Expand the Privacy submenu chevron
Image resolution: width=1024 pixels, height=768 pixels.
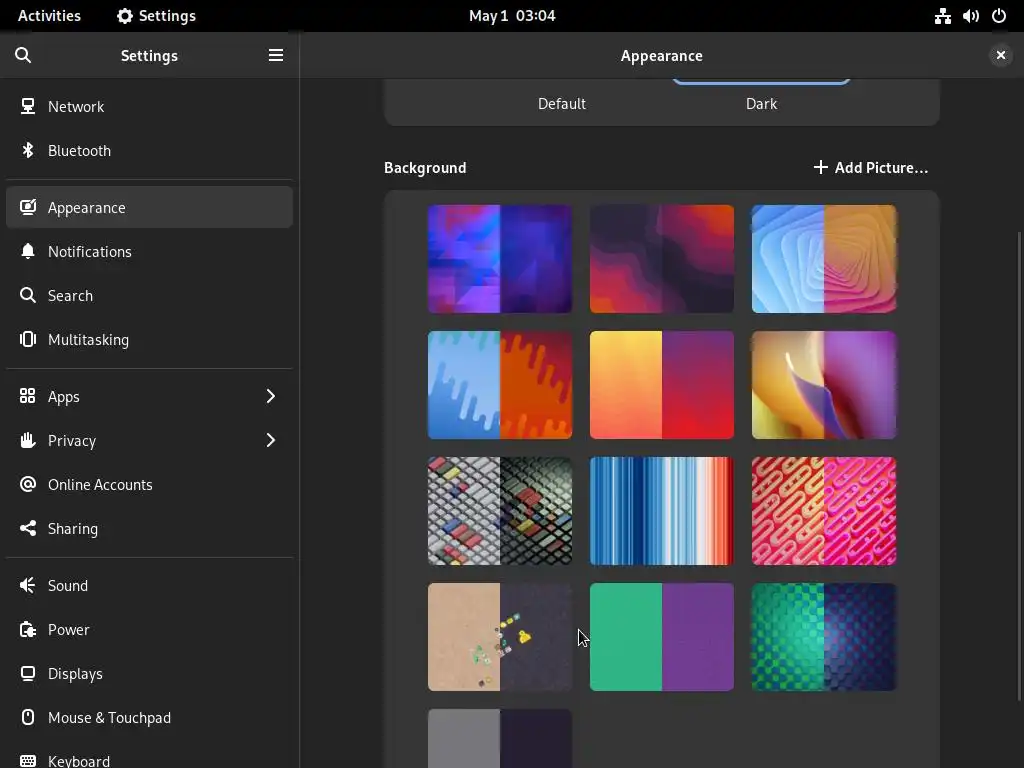[270, 440]
